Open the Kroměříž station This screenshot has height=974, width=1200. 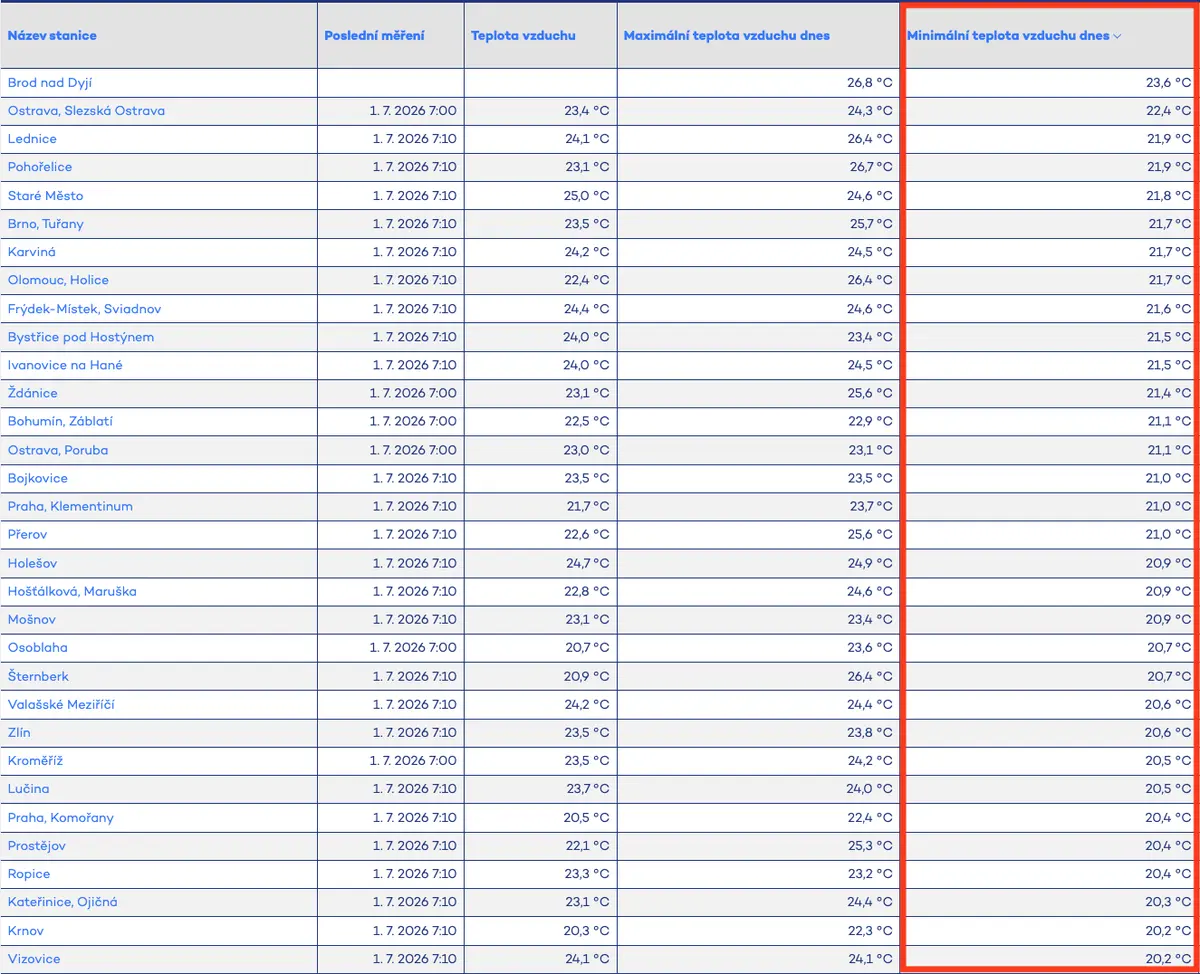(36, 761)
